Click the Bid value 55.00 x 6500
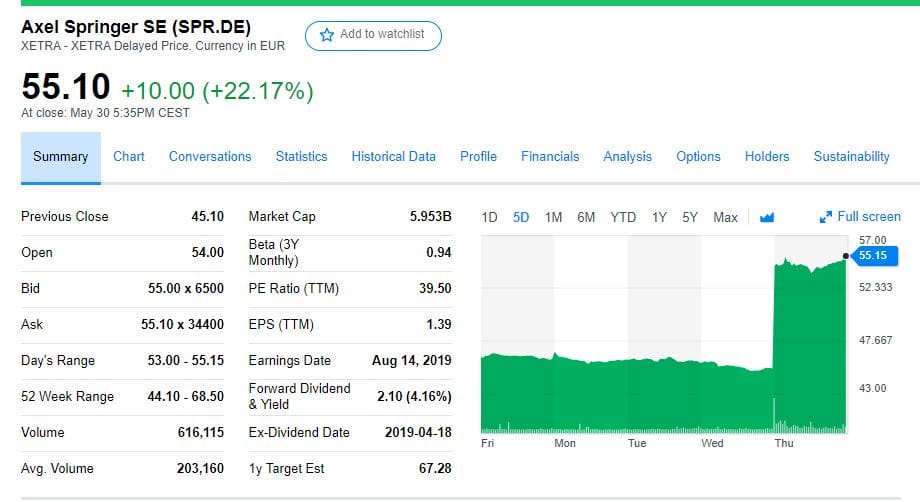Image resolution: width=920 pixels, height=502 pixels. pyautogui.click(x=186, y=289)
